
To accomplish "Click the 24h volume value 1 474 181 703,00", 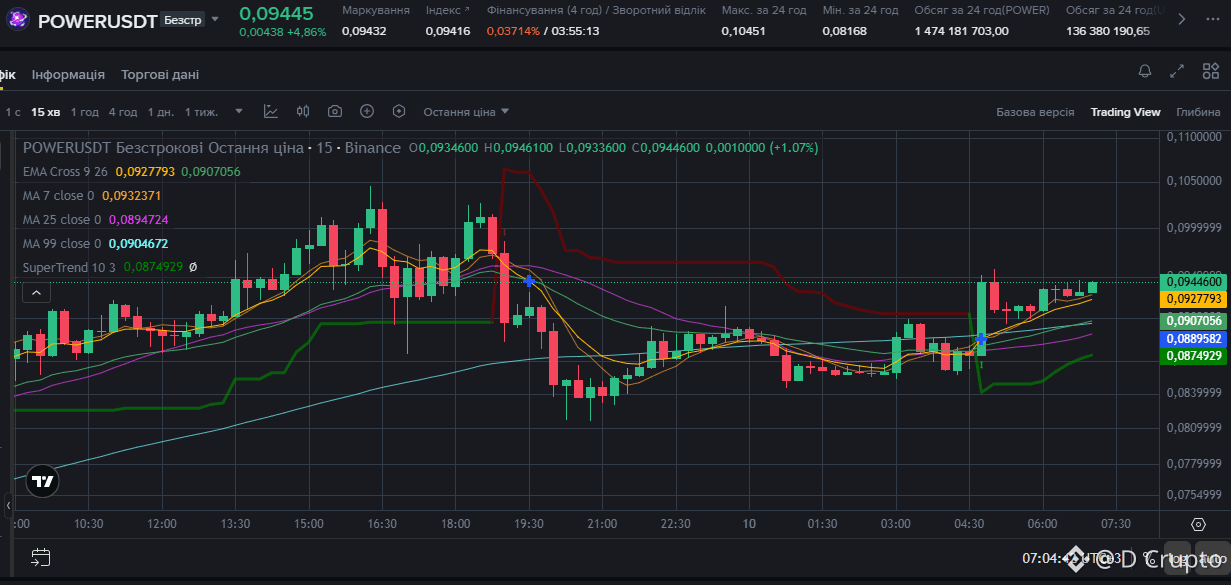I will click(x=961, y=31).
